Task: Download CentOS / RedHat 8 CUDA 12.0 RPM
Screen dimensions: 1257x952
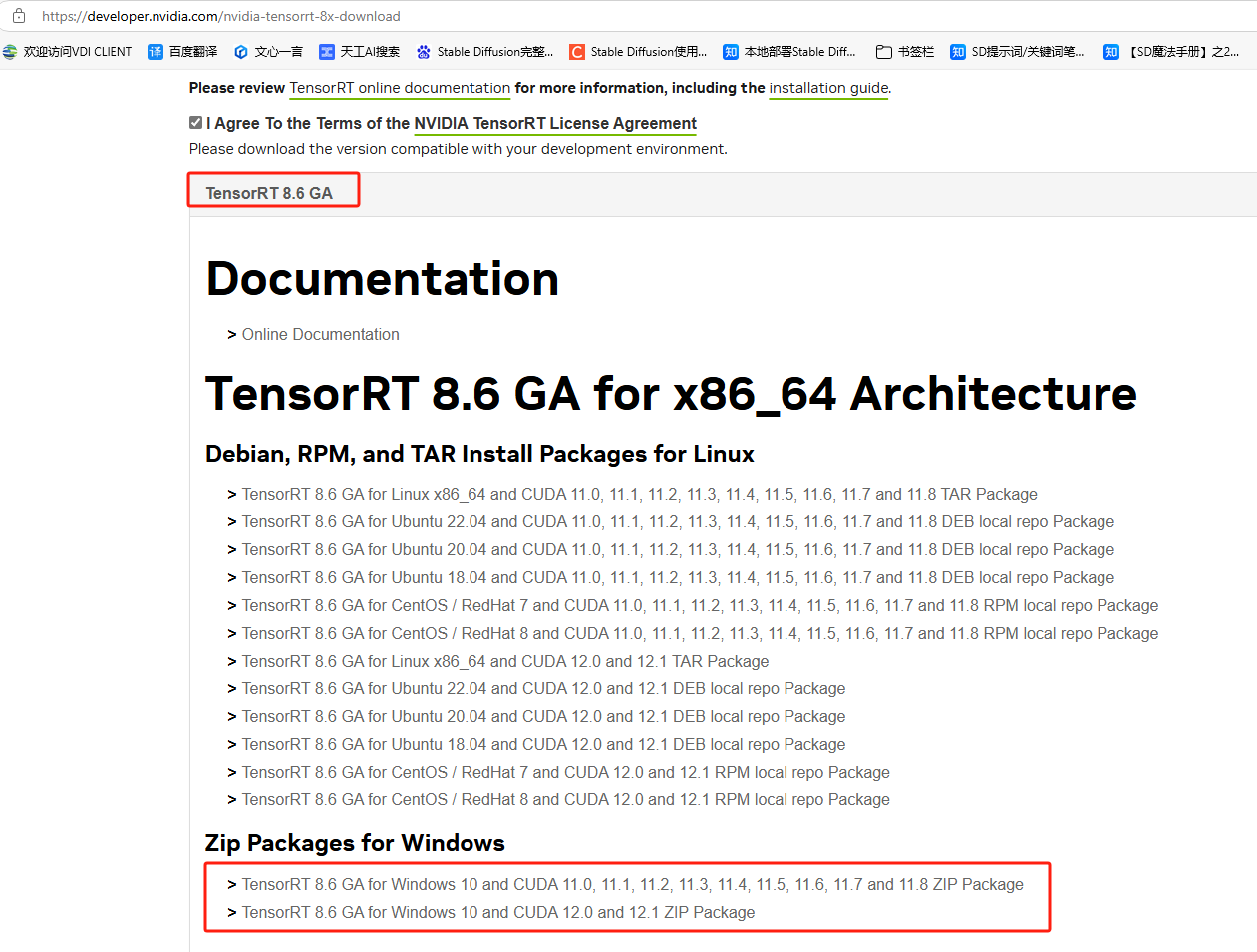Action: coord(566,800)
